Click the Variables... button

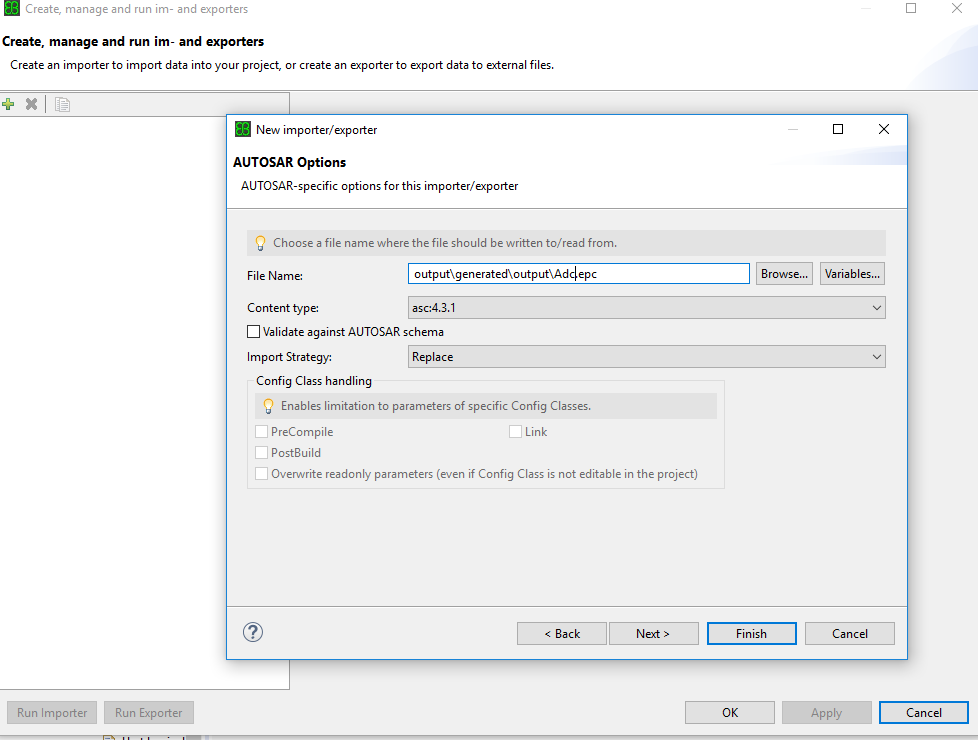852,274
